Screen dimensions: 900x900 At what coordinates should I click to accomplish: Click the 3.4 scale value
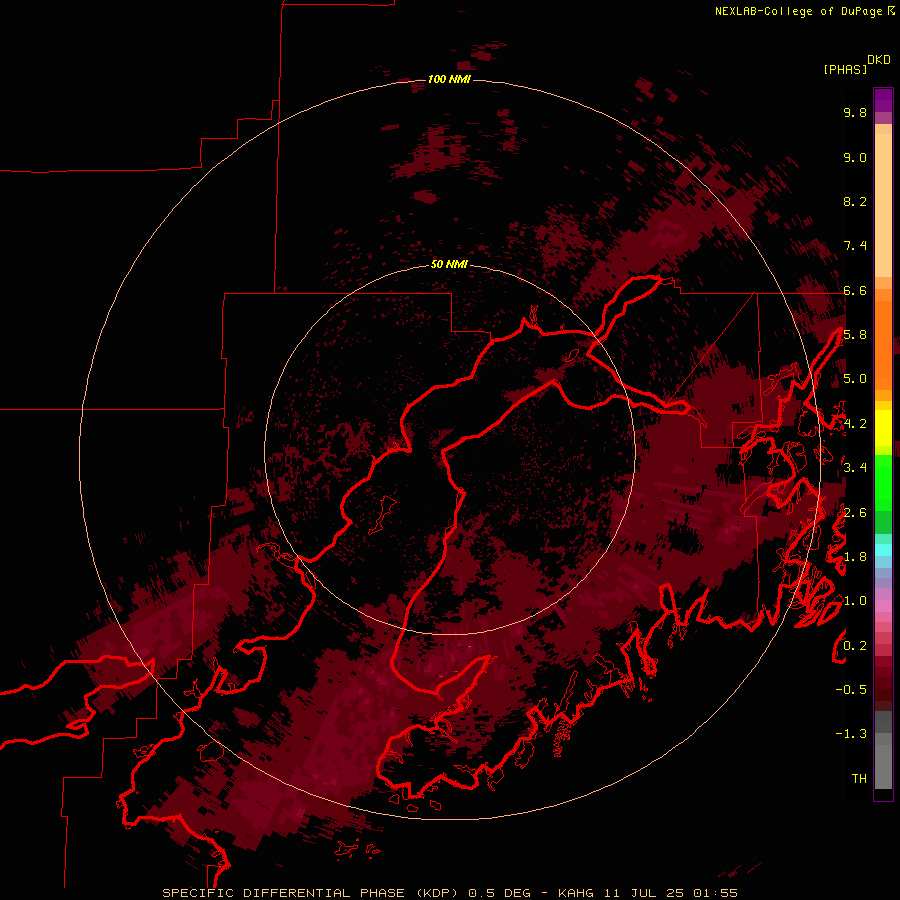855,467
